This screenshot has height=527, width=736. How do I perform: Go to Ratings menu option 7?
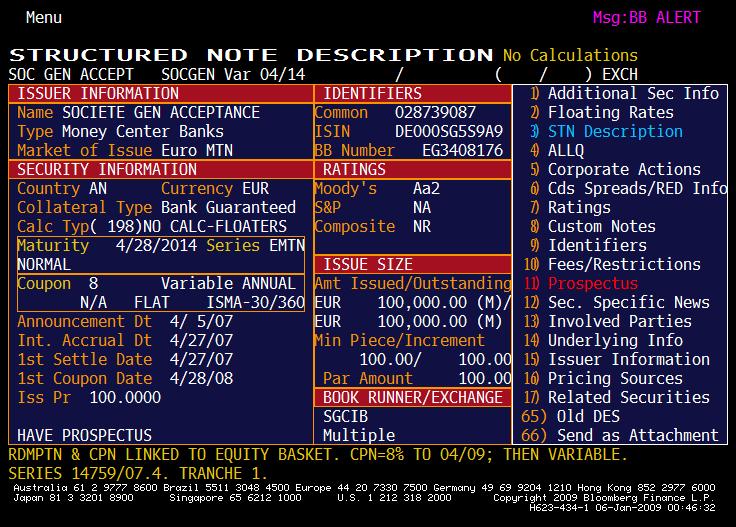coord(571,207)
